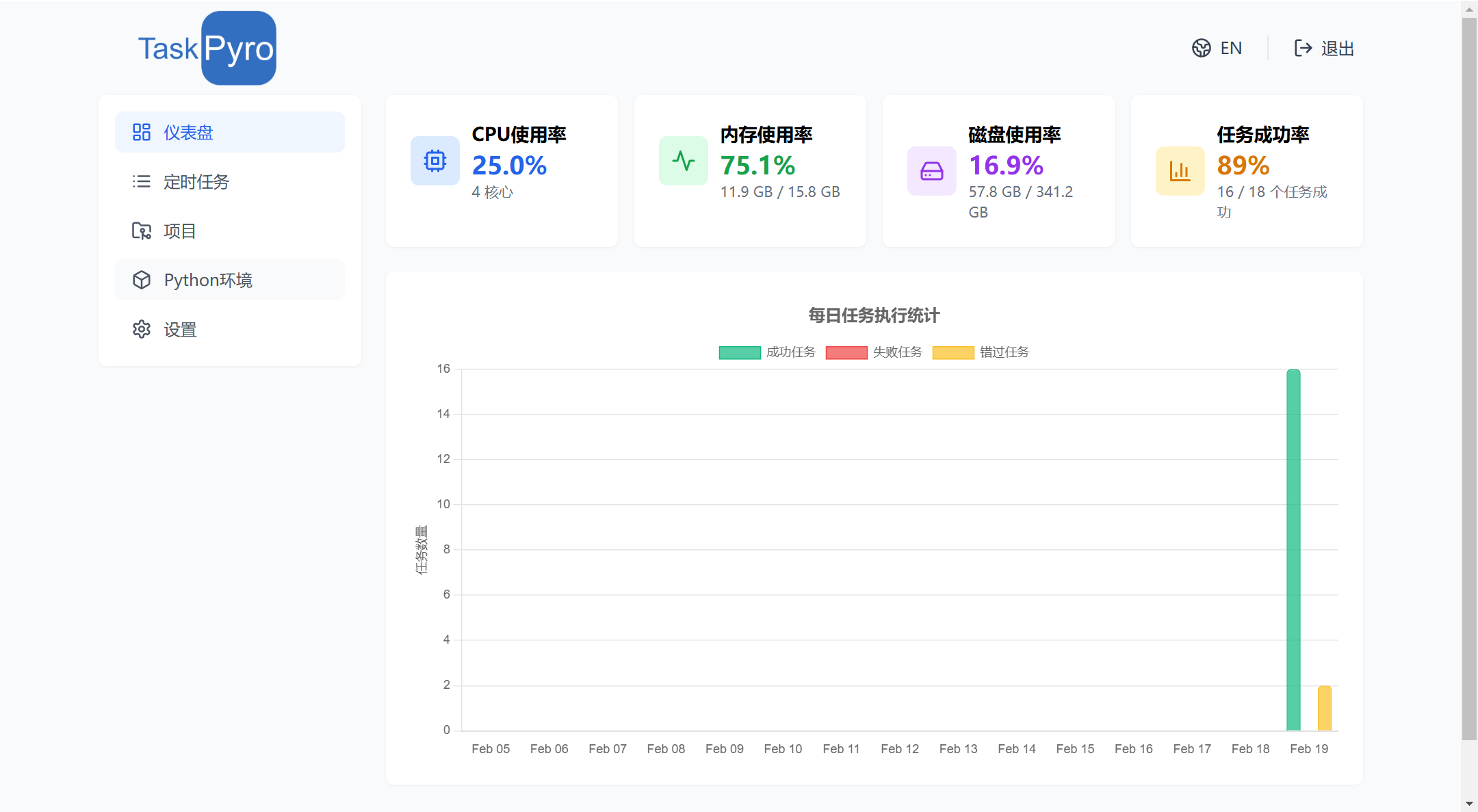Screen dimensions: 1478x812
Task: Click the scheduled tasks list icon
Action: (141, 181)
